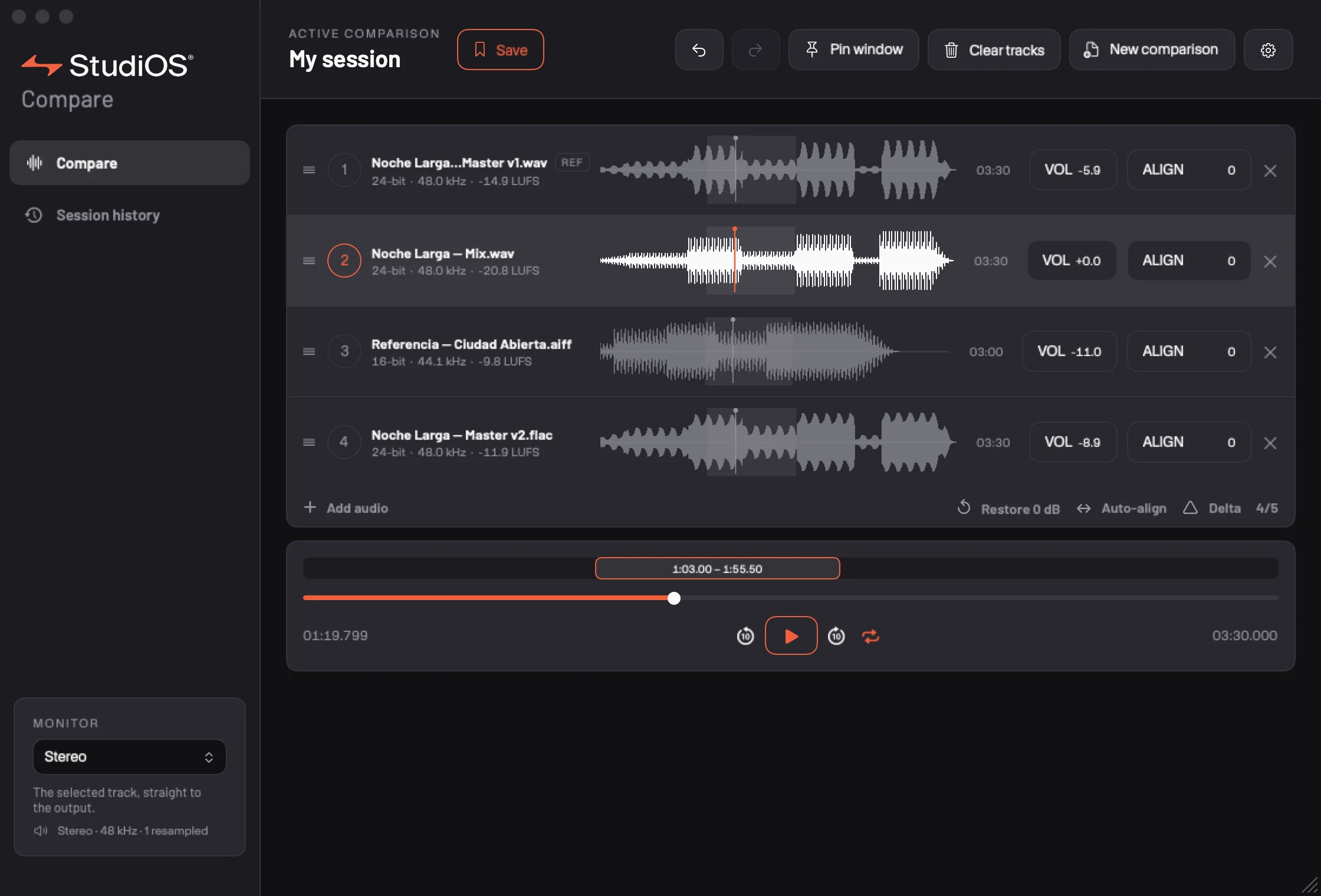Remove track Noche Larga – Mix.wav
This screenshot has width=1321, height=896.
pos(1270,261)
